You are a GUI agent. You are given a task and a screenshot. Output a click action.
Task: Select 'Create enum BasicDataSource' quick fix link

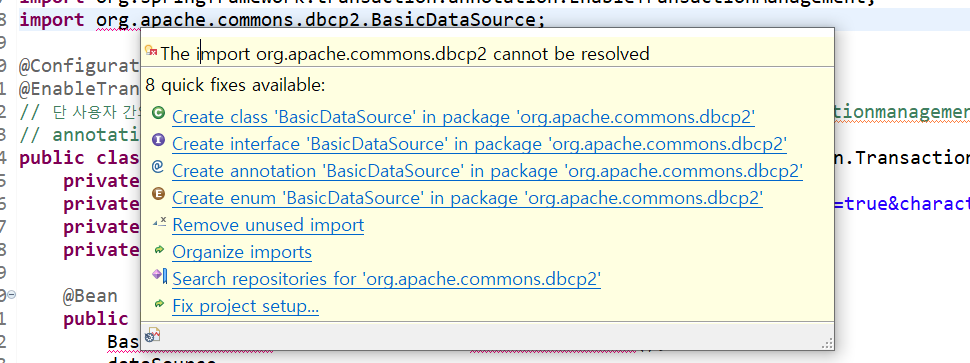[x=467, y=199]
